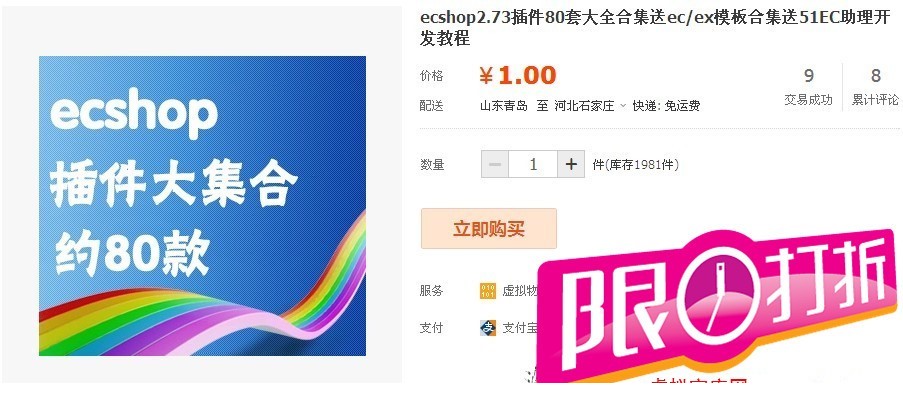Click the product title ecshop2.73插件
Screen dimensions: 903x406
[x=655, y=28]
